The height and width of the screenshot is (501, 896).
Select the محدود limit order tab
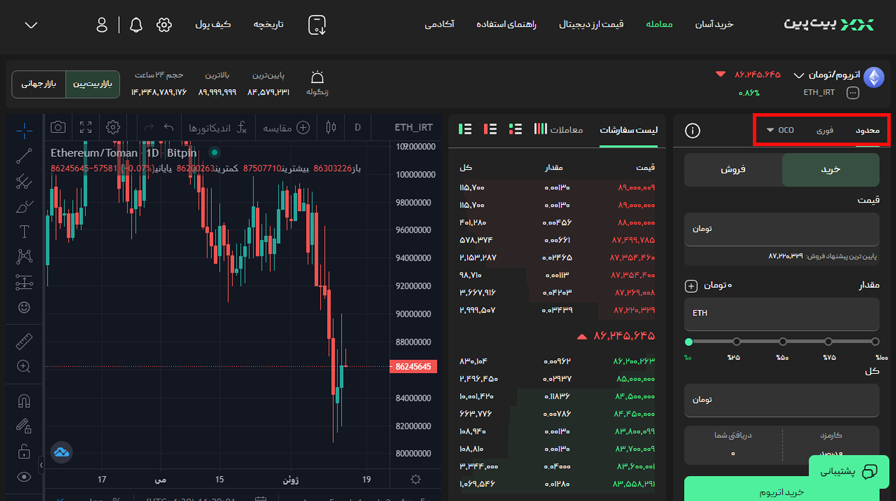coord(867,131)
